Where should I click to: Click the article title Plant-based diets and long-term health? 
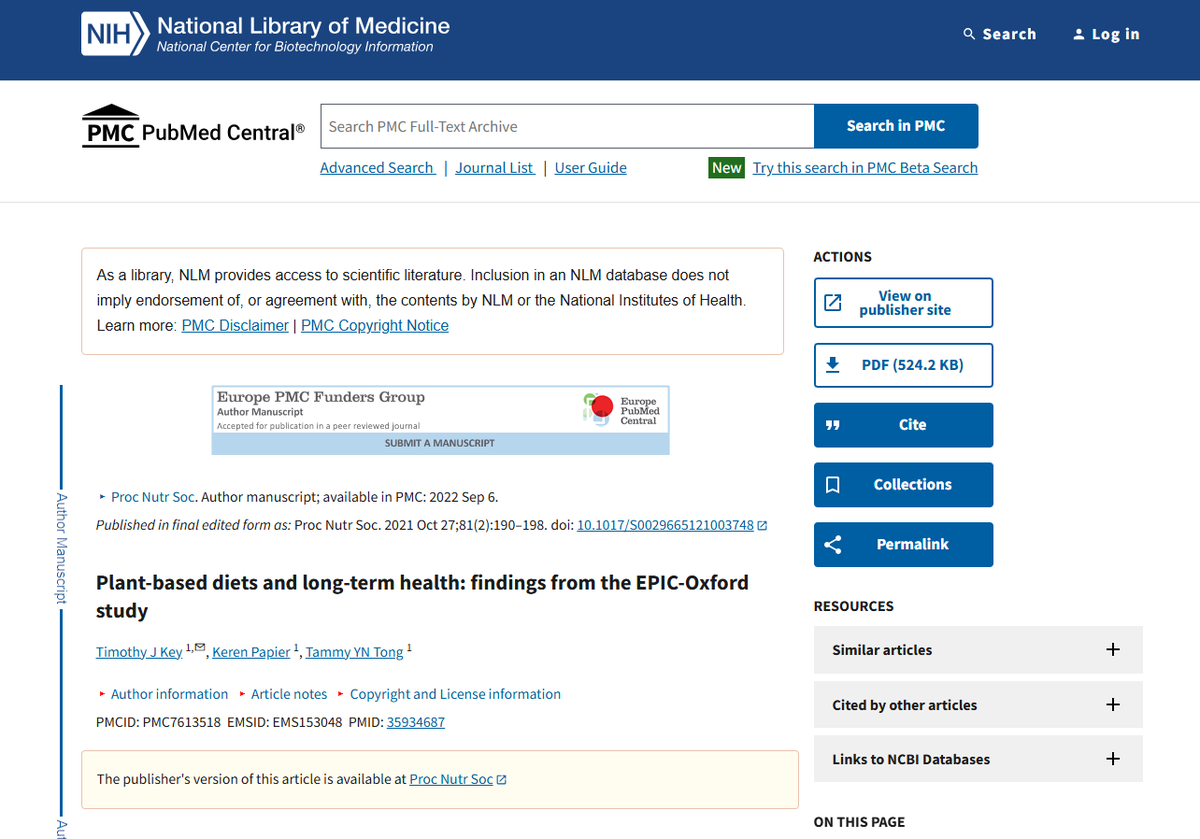click(422, 596)
